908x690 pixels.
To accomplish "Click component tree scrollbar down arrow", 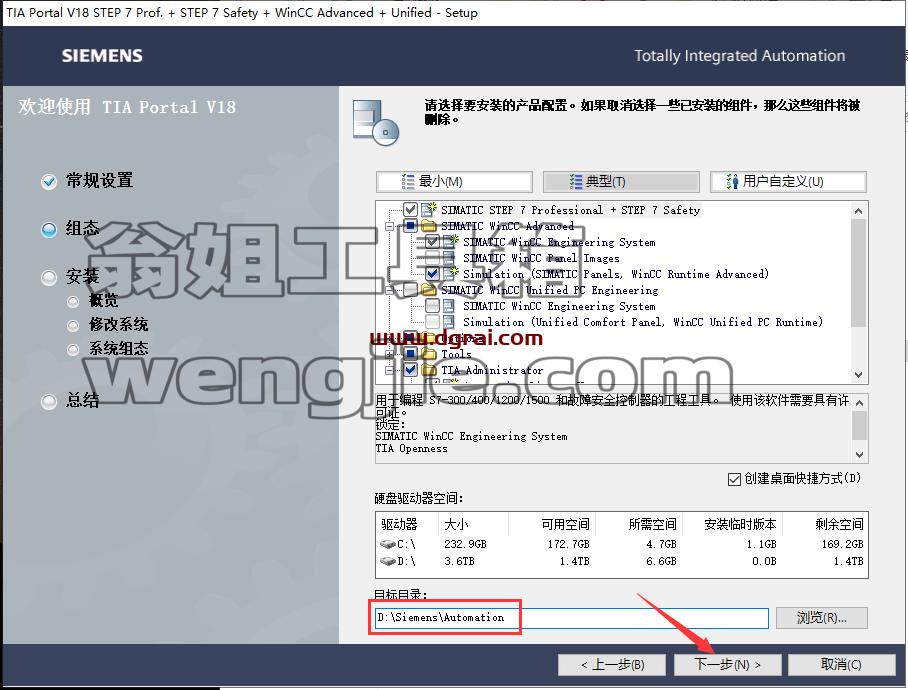I will [859, 375].
